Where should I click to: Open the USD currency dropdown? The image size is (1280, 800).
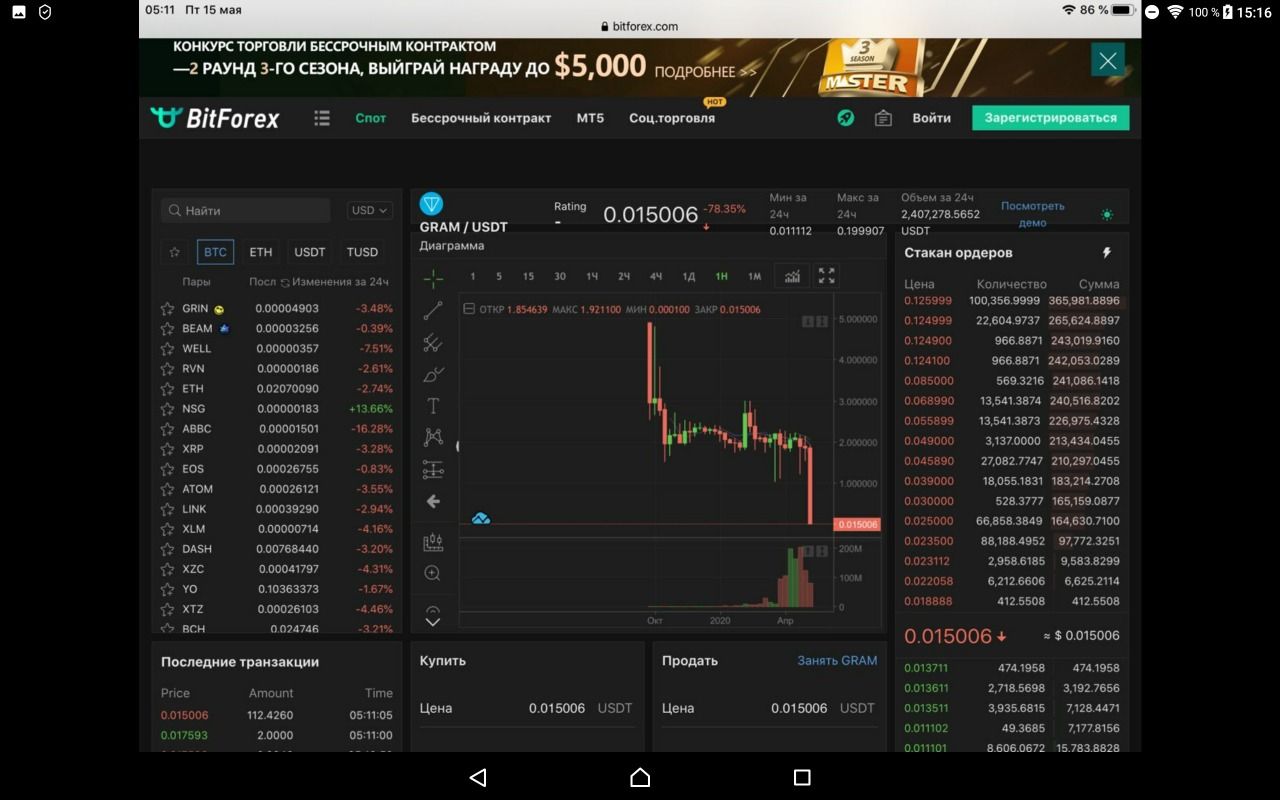click(x=370, y=211)
